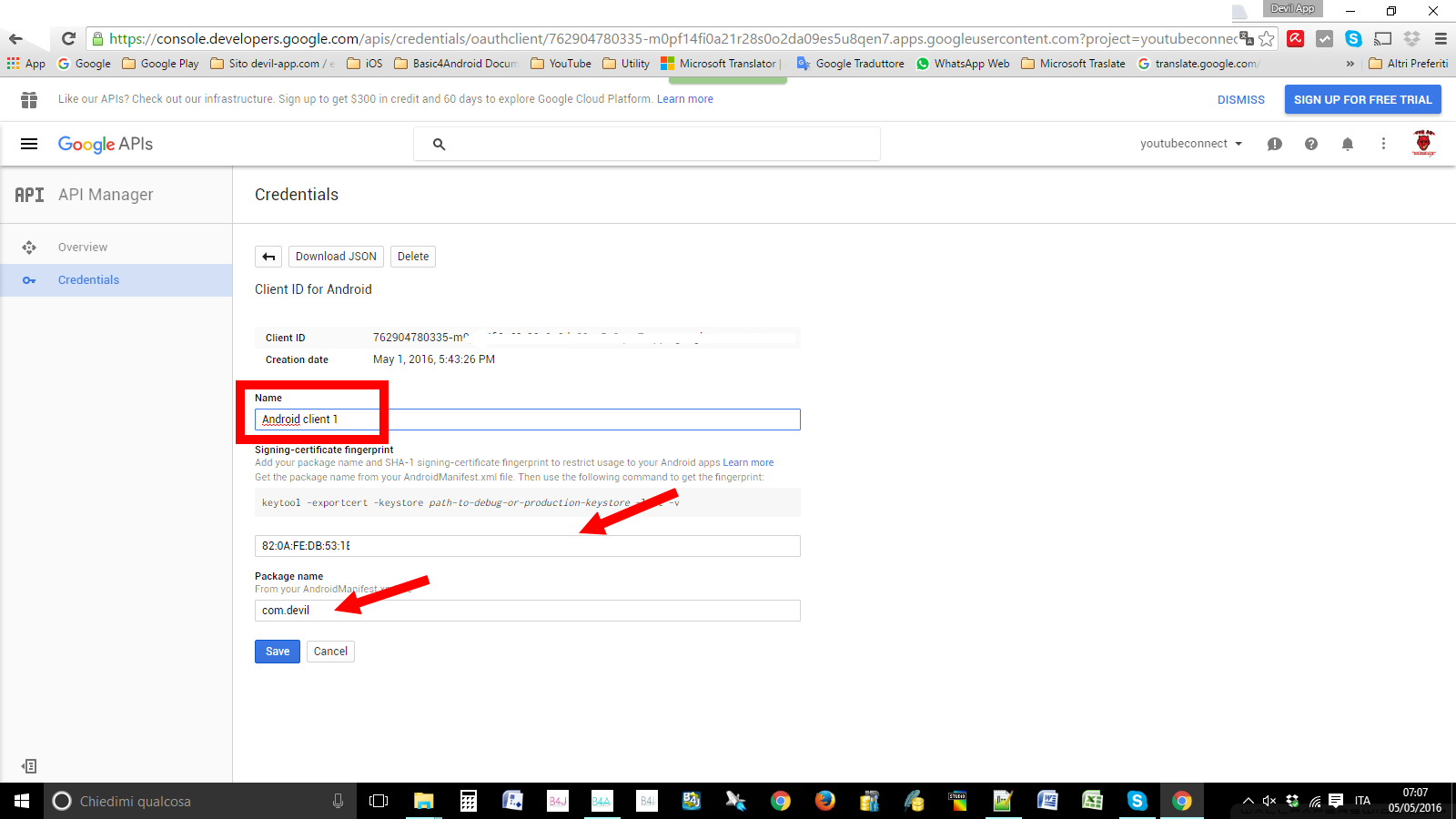Open the App shortcuts bookmark
Screen dimensions: 1456x819
tap(25, 64)
